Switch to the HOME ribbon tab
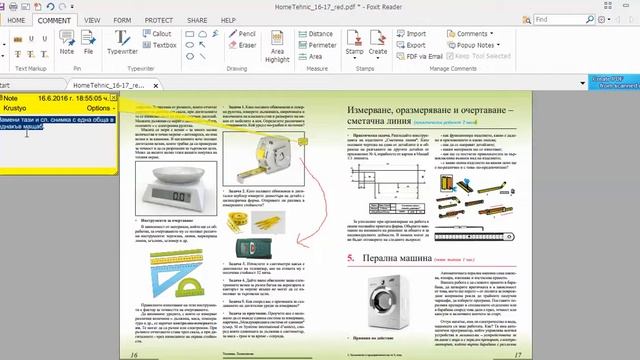The width and height of the screenshot is (640, 360). [x=16, y=20]
